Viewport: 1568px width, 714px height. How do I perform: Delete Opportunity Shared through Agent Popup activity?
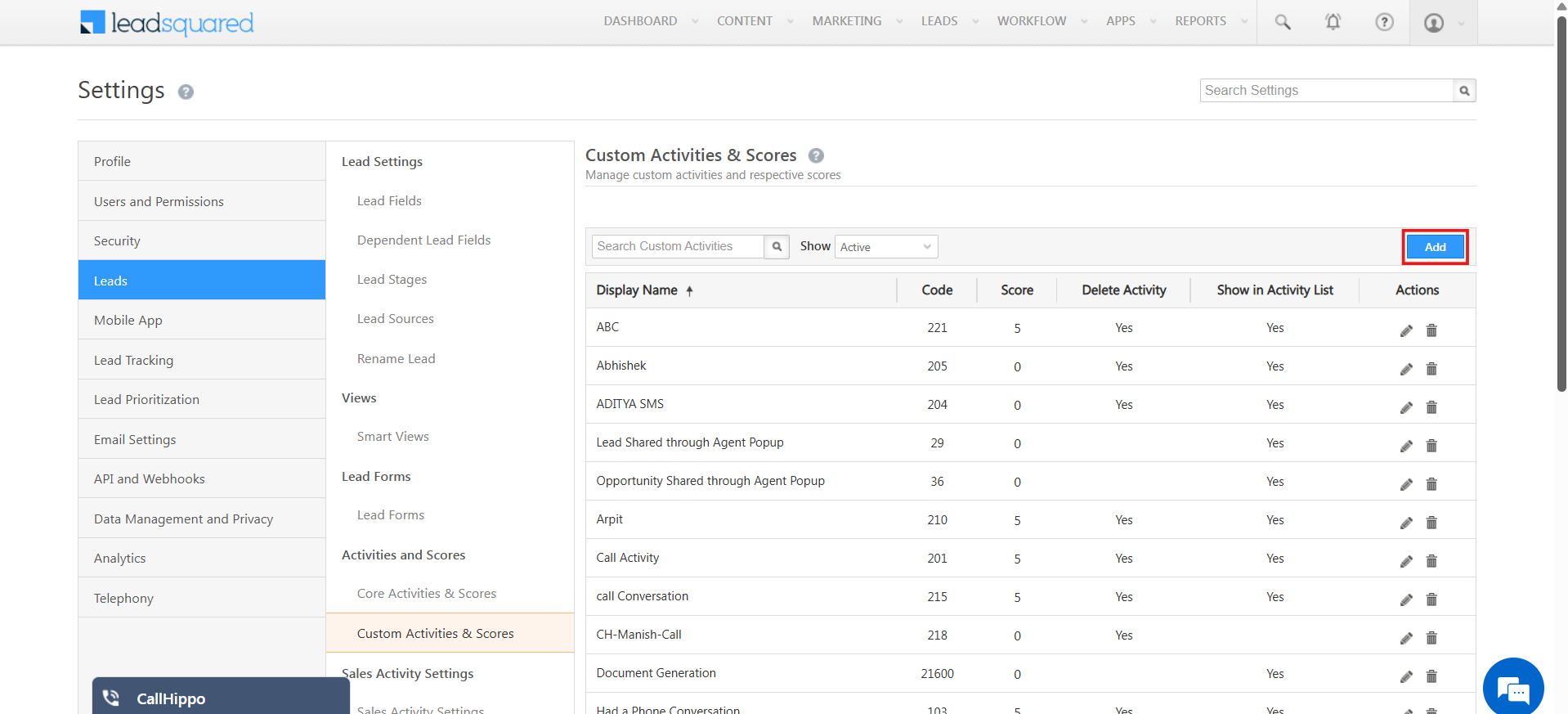coord(1431,484)
